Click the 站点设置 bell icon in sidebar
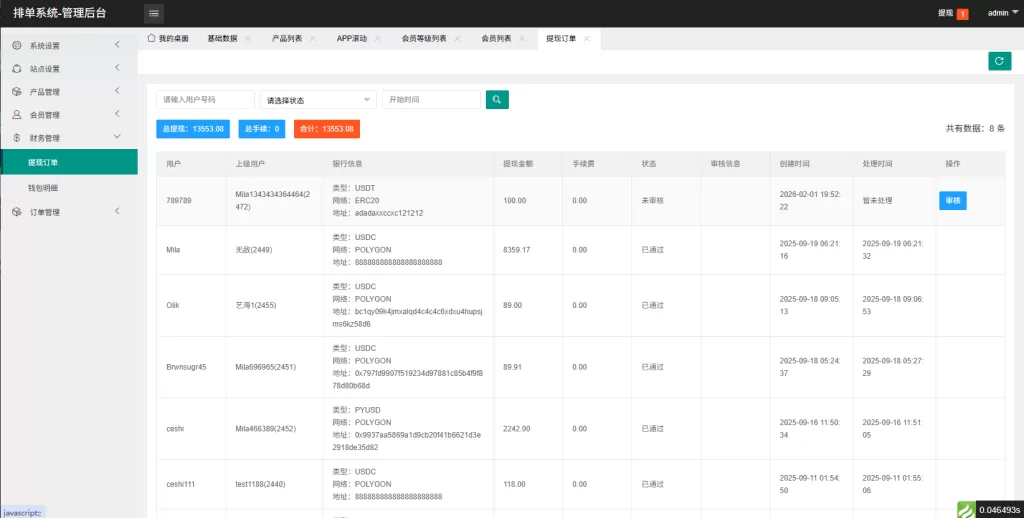Viewport: 1024px width, 518px height. pyautogui.click(x=17, y=68)
